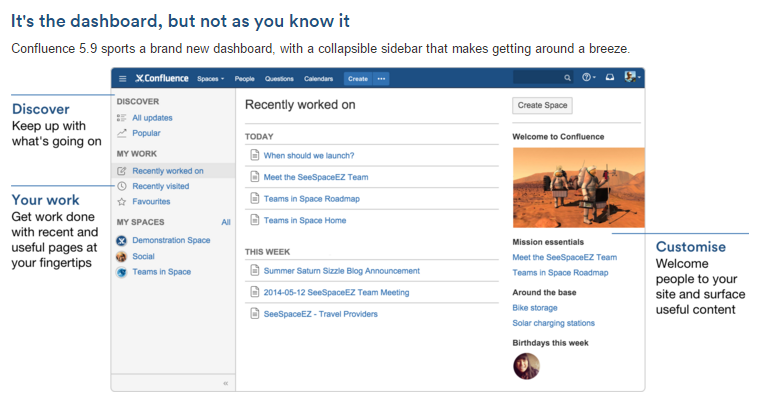Open Meet the SeeSpaceEZ Team under Mission essentials
Image resolution: width=772 pixels, height=404 pixels.
(564, 257)
